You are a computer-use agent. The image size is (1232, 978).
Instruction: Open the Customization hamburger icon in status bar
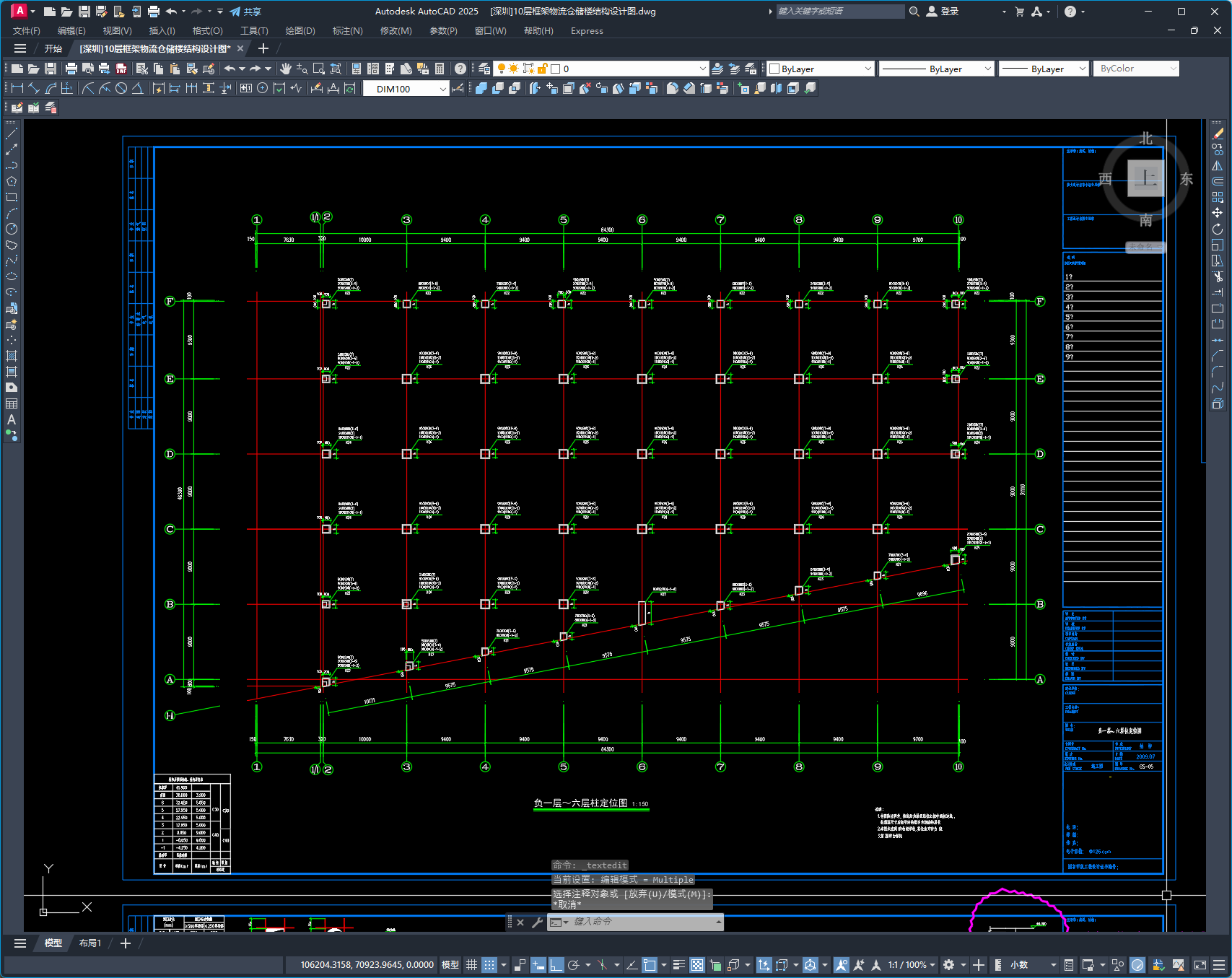tap(1219, 965)
